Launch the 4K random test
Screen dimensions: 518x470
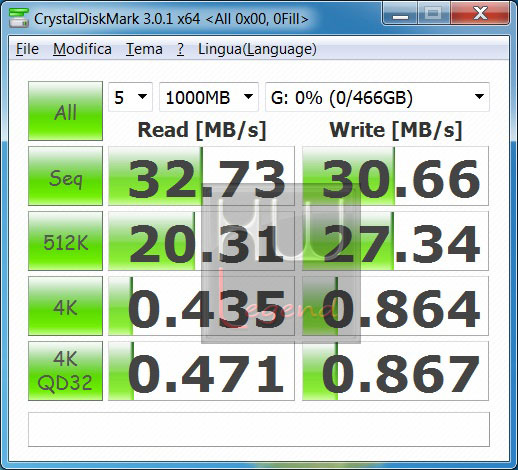65,306
